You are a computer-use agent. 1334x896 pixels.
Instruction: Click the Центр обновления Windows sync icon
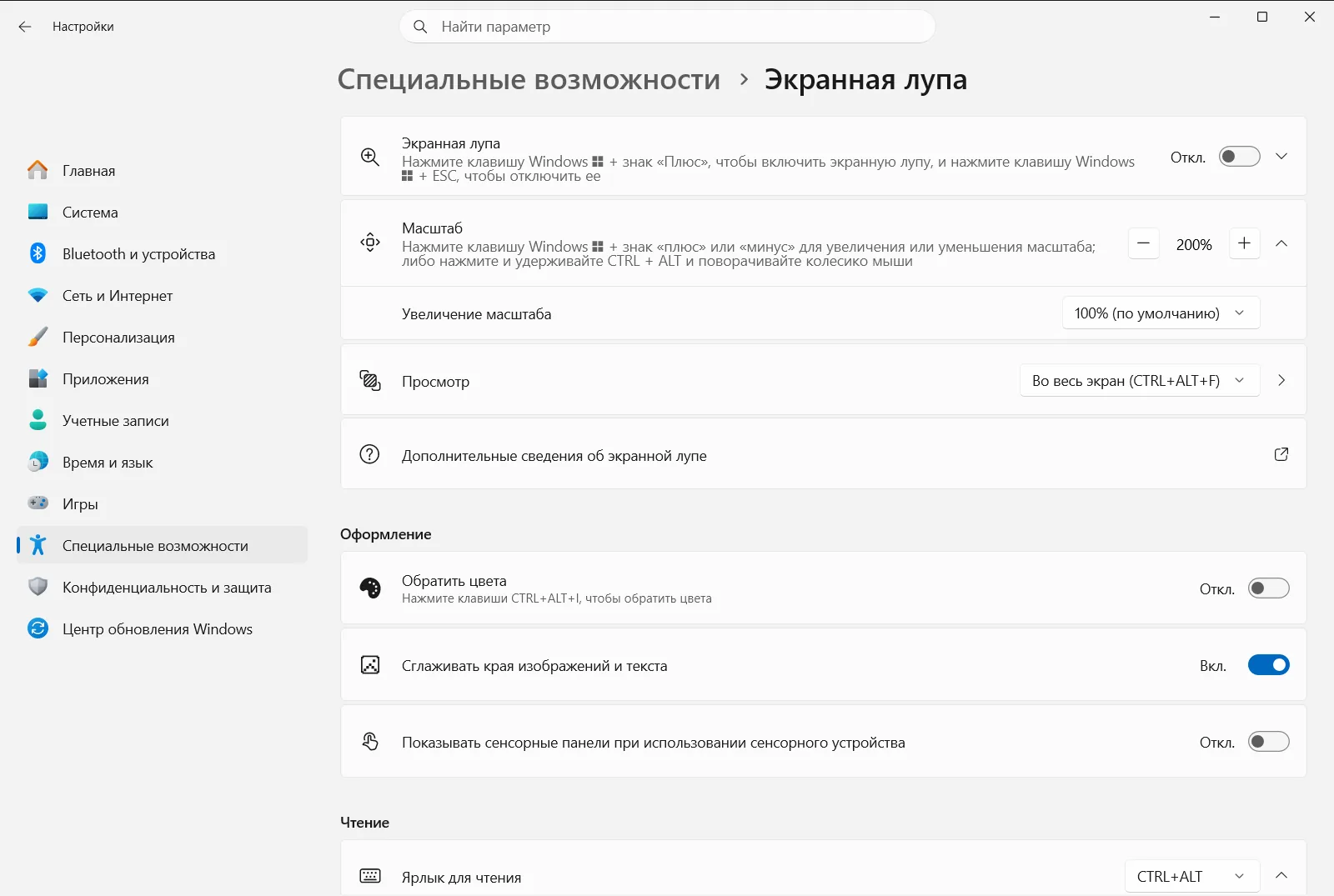click(x=38, y=628)
